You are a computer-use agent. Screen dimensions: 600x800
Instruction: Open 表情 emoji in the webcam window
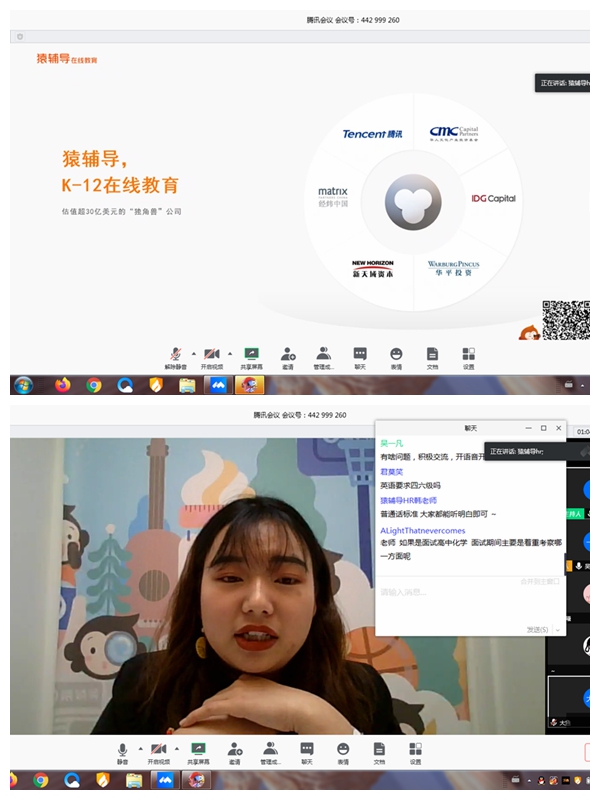(x=343, y=754)
